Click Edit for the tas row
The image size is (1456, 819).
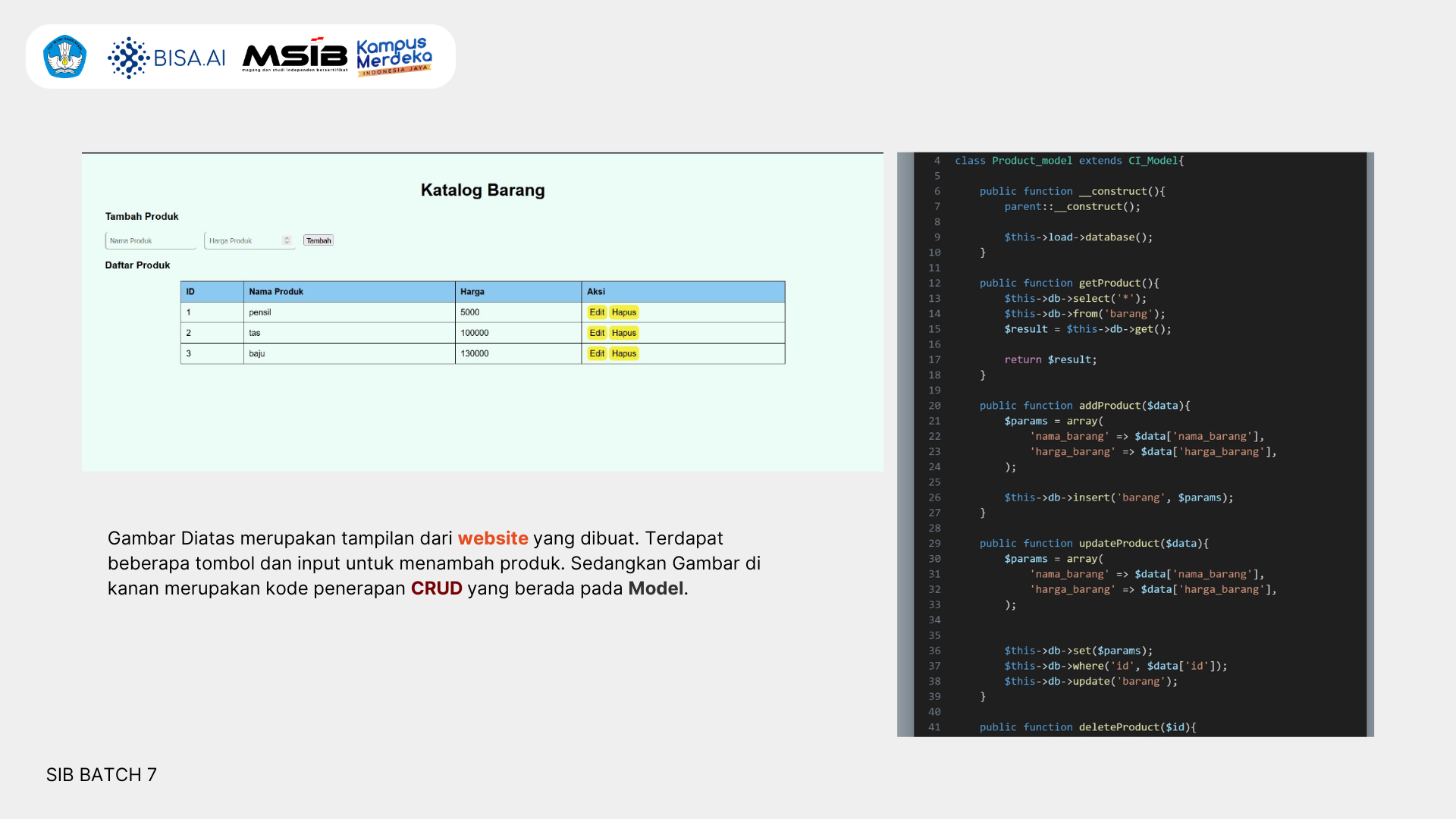(597, 333)
